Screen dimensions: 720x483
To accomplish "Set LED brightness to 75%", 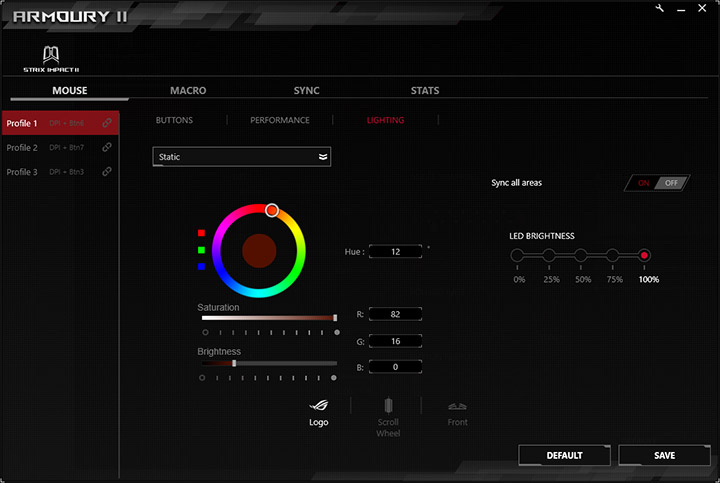I will tap(613, 255).
